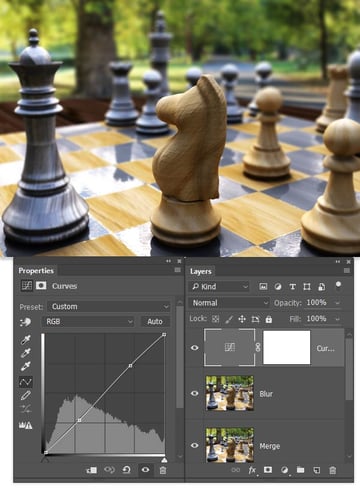This screenshot has width=360, height=490.
Task: Lock all padlock icon
Action: [x=269, y=319]
